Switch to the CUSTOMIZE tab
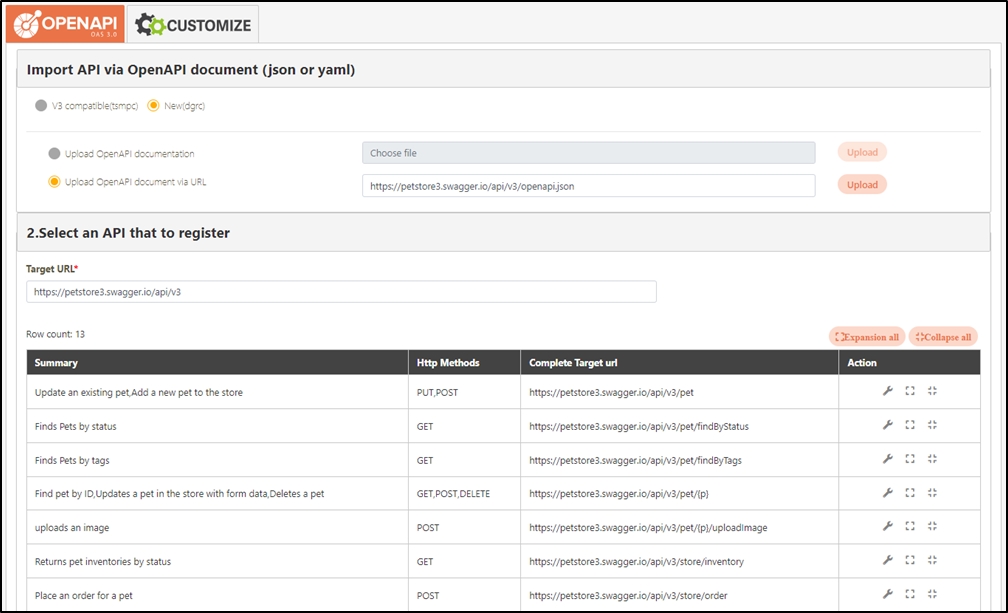Viewport: 1008px width, 613px height. coord(193,25)
